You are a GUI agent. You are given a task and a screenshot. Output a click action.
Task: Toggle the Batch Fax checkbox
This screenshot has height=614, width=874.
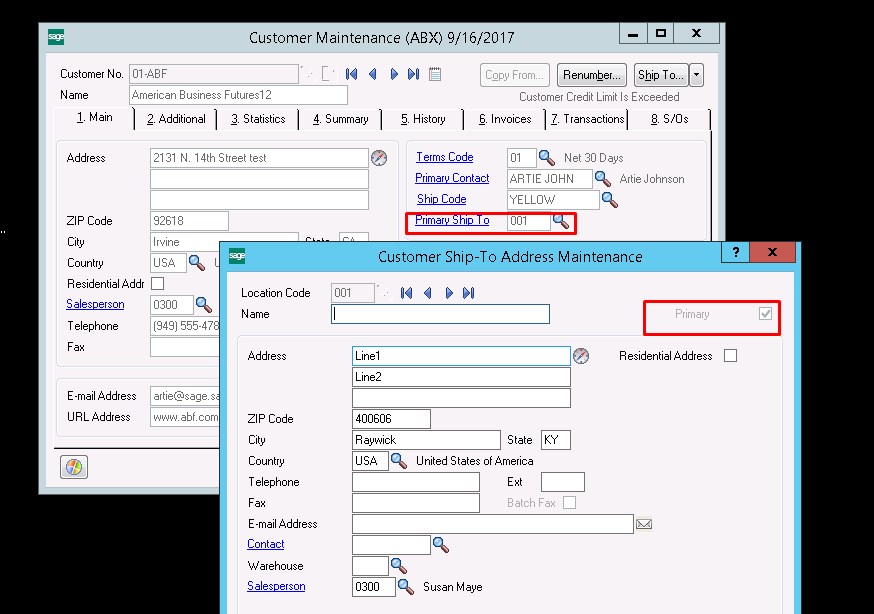click(569, 503)
